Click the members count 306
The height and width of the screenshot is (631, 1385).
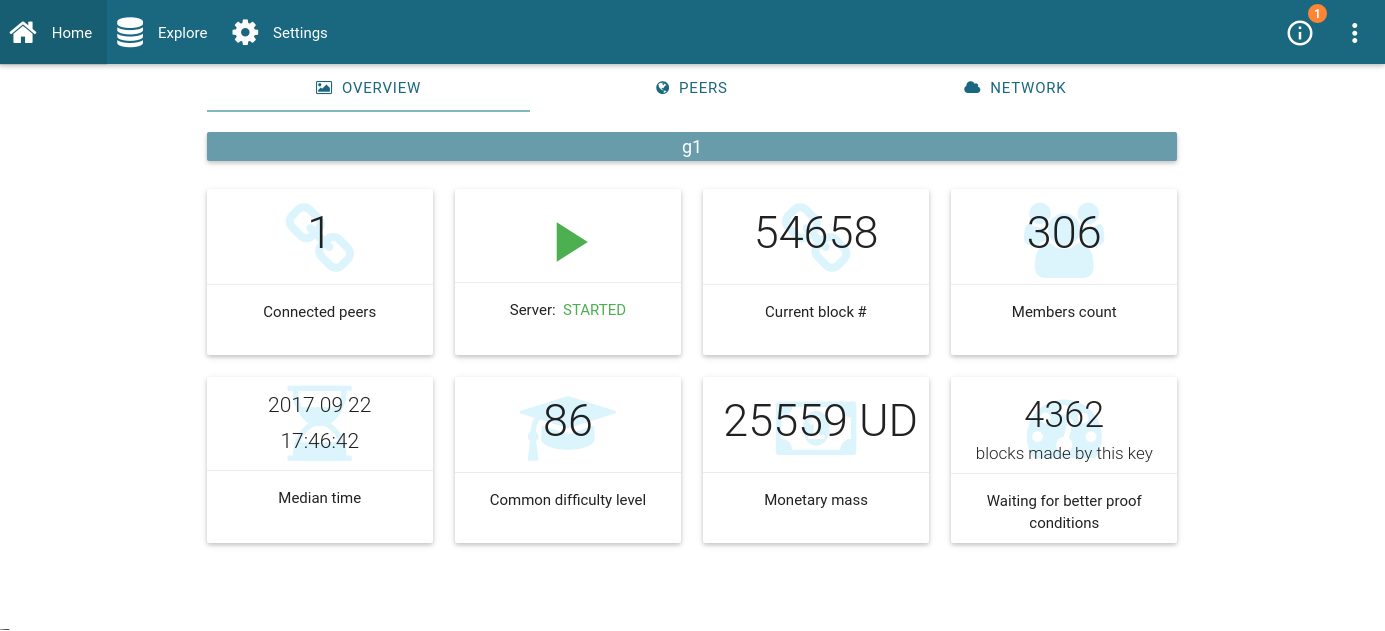click(x=1064, y=233)
